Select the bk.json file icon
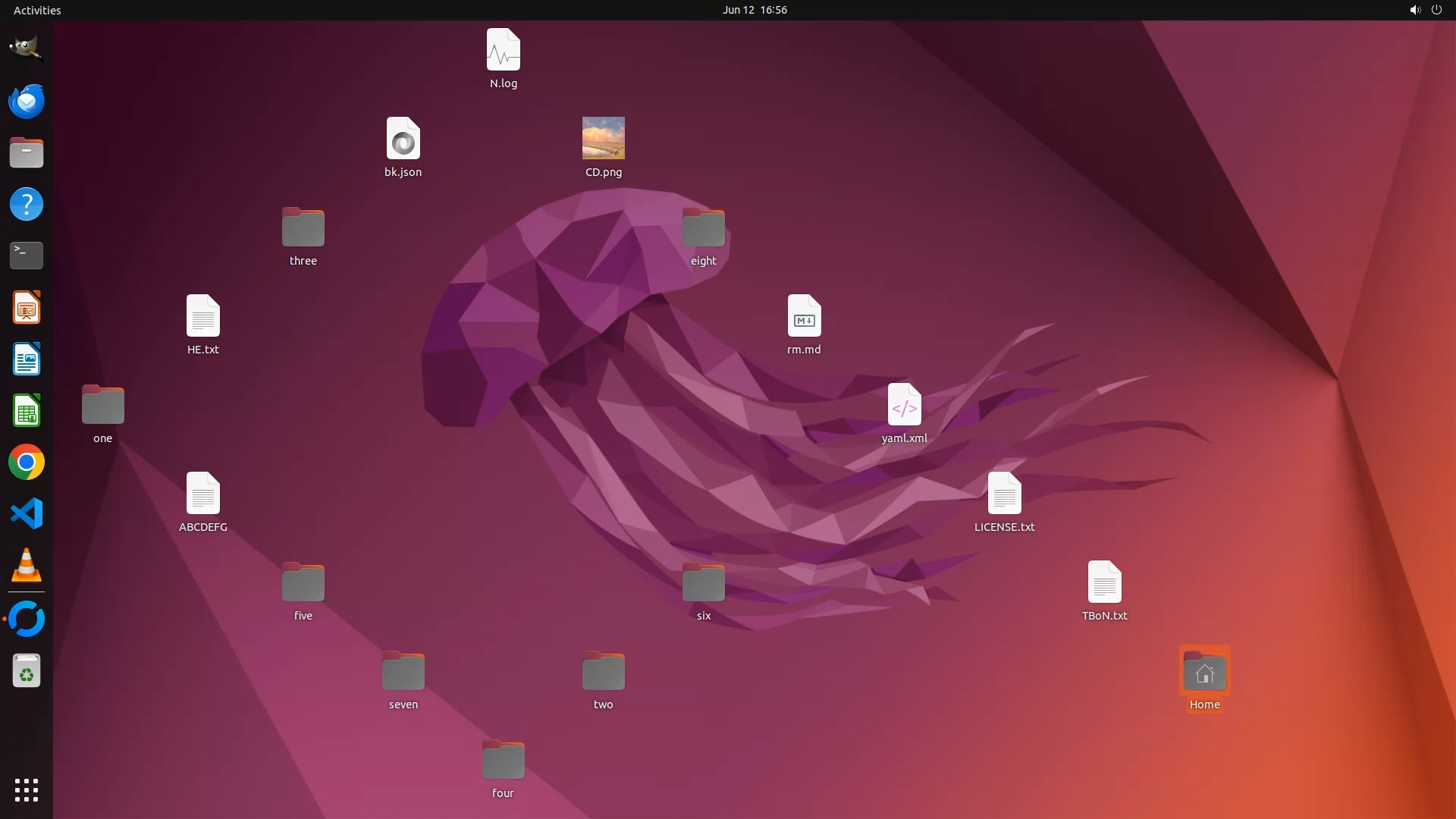 (403, 139)
